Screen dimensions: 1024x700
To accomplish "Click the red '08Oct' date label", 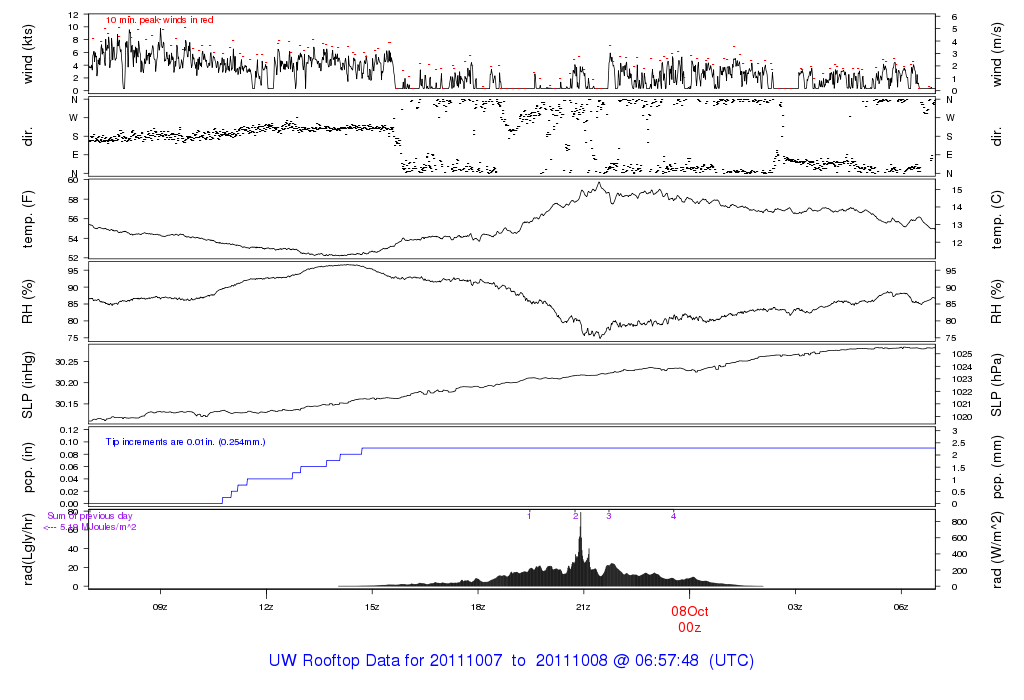I will (x=690, y=611).
